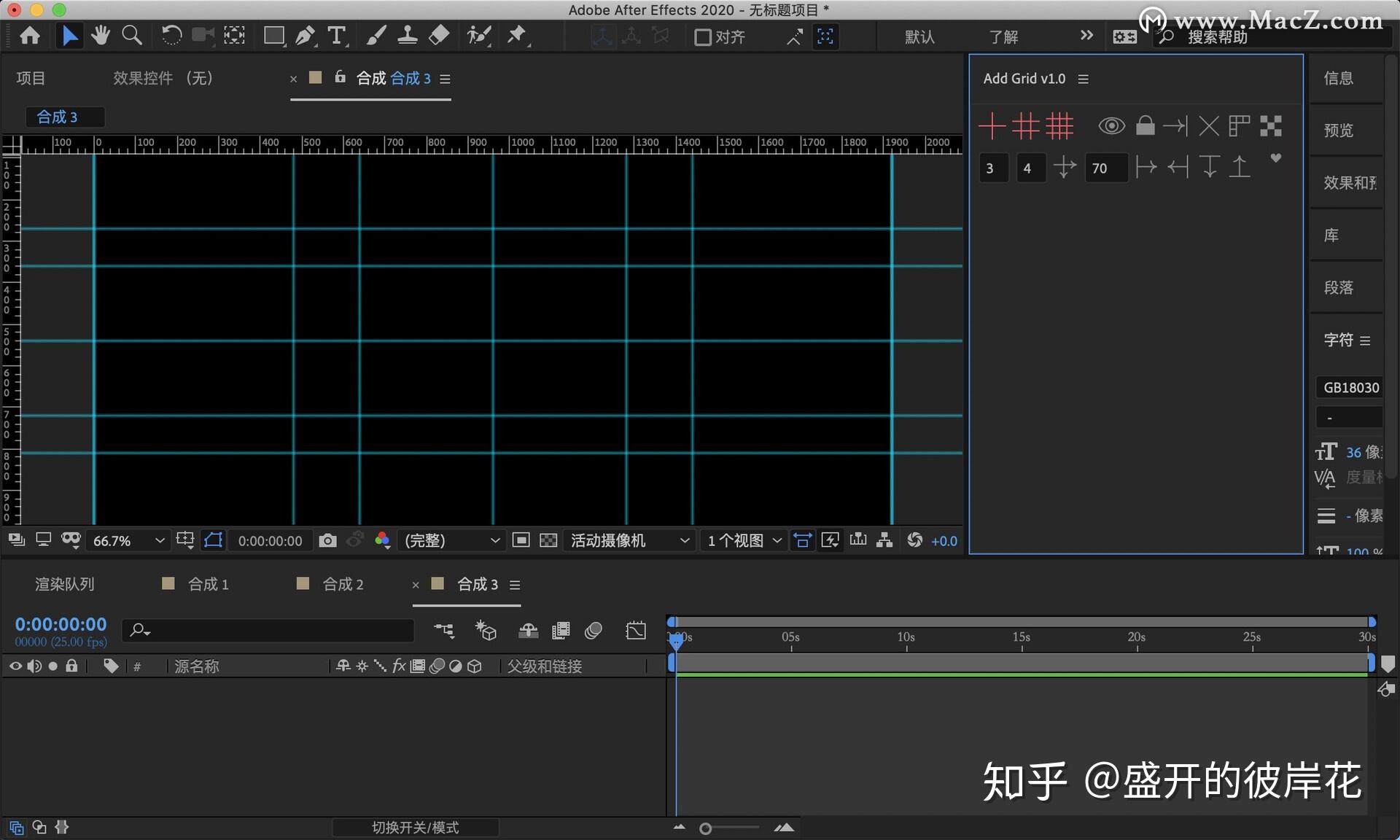Take a snapshot with the camera icon
1400x840 pixels.
coord(327,540)
